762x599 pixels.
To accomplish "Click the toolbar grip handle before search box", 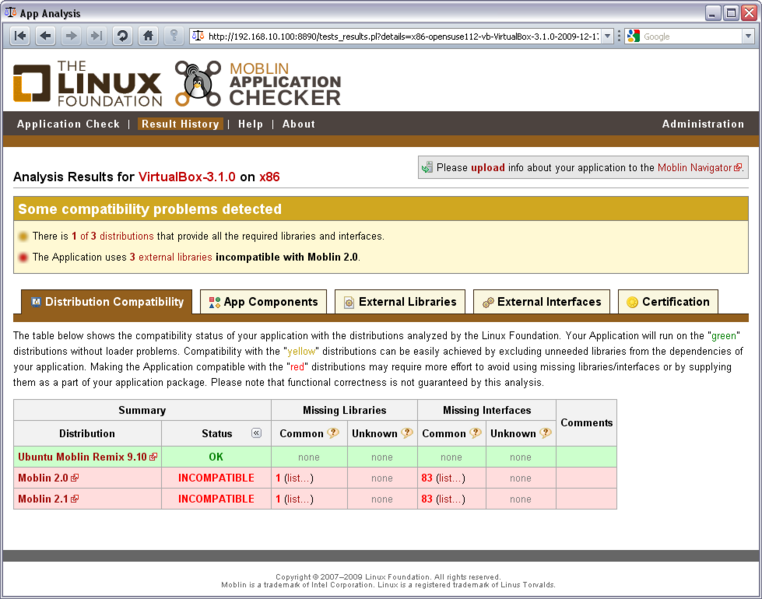I will (x=619, y=36).
